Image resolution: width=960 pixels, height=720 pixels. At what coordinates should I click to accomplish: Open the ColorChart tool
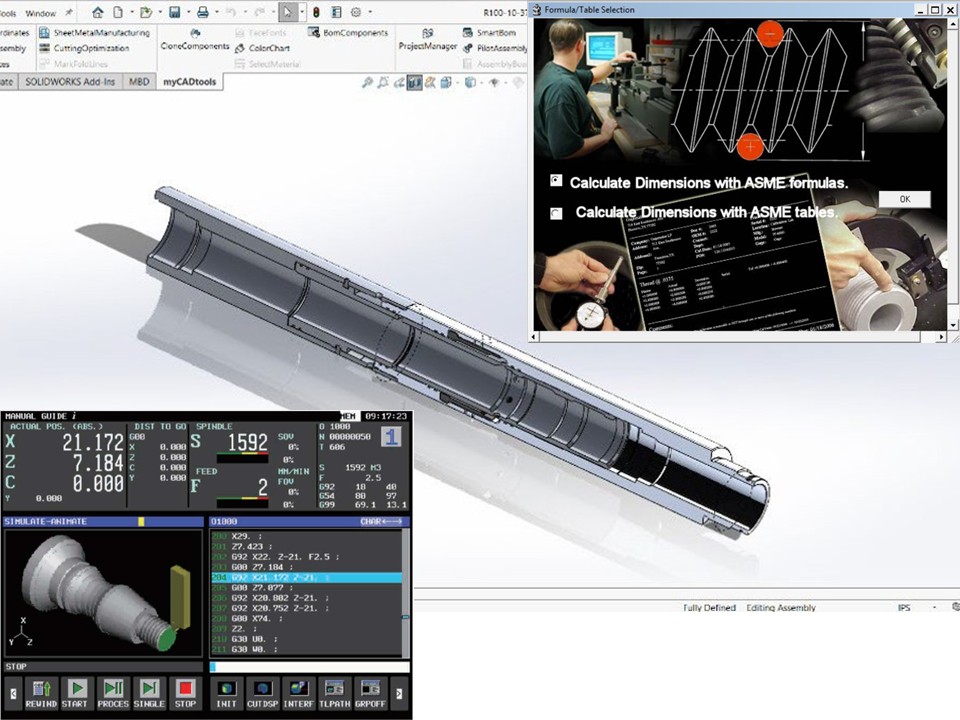[262, 48]
